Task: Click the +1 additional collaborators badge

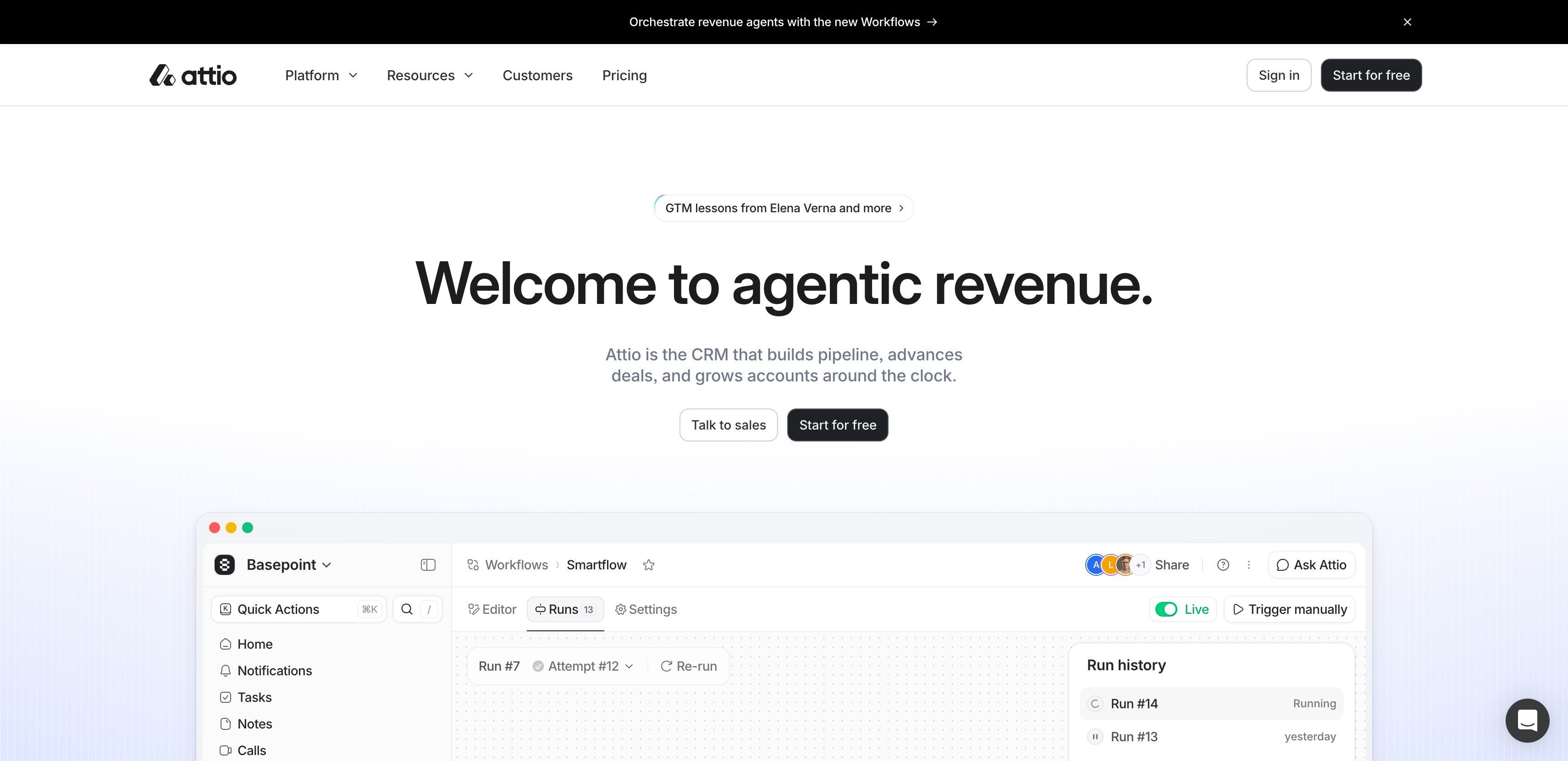Action: point(1141,565)
